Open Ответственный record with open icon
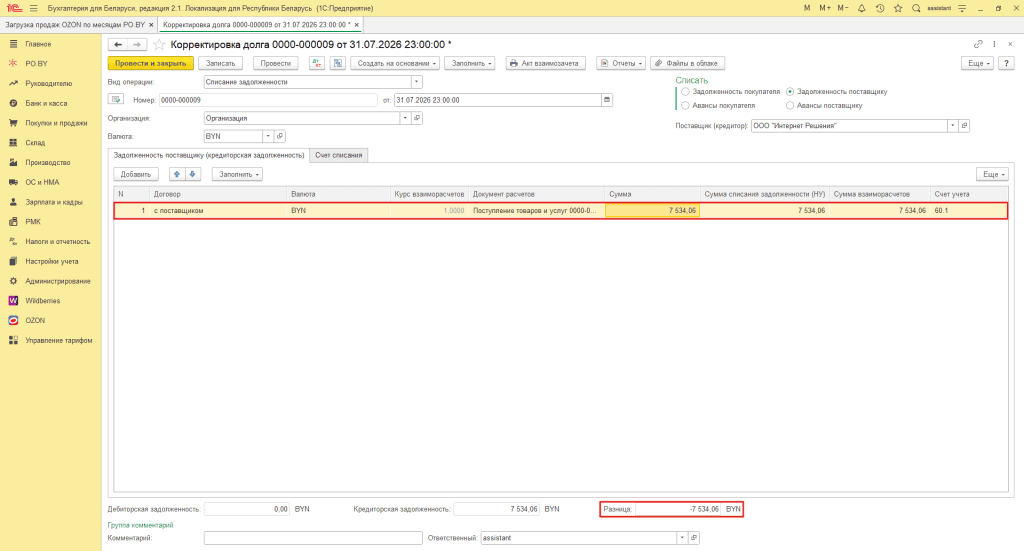 tap(694, 538)
